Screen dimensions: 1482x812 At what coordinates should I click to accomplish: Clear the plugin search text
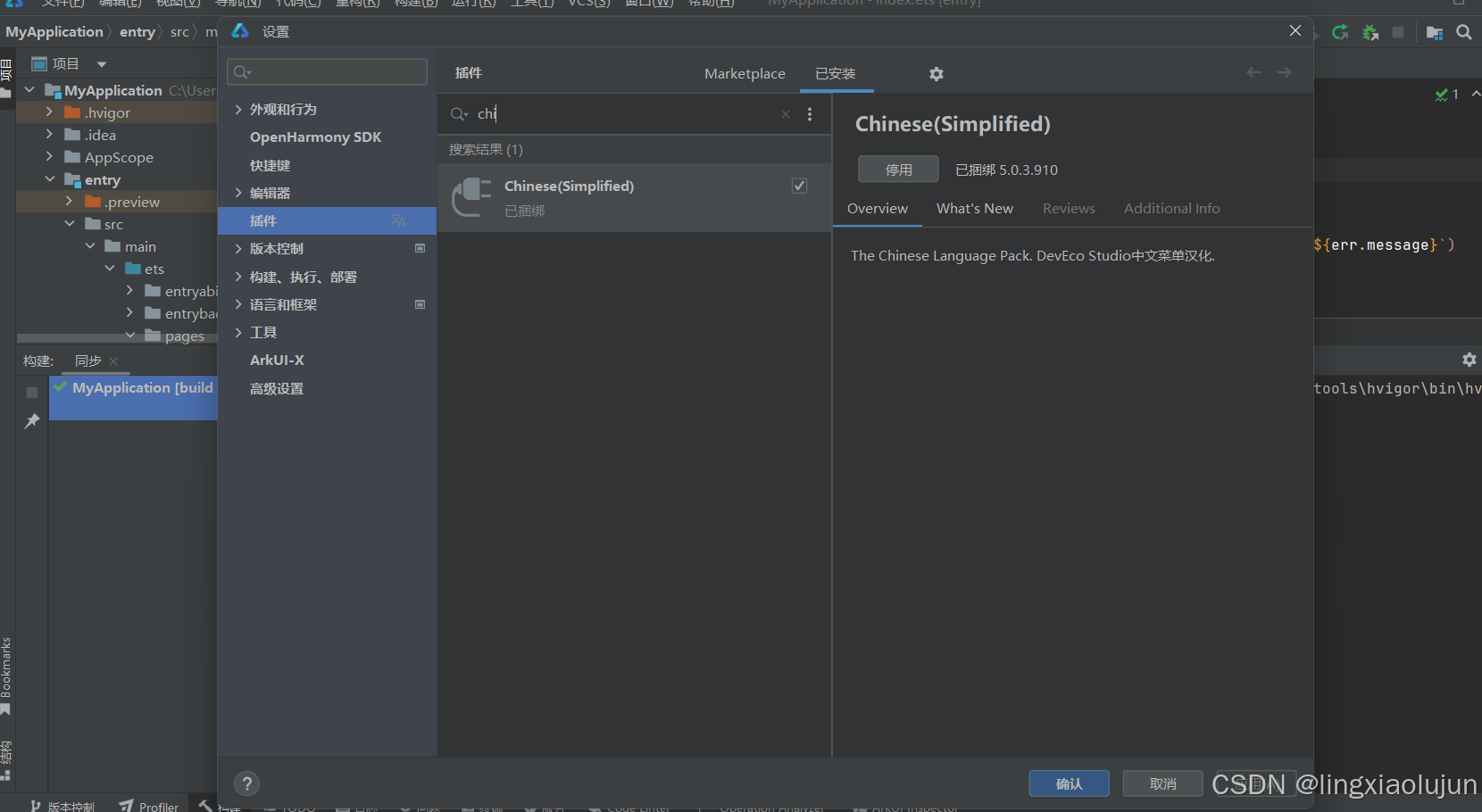pyautogui.click(x=786, y=114)
